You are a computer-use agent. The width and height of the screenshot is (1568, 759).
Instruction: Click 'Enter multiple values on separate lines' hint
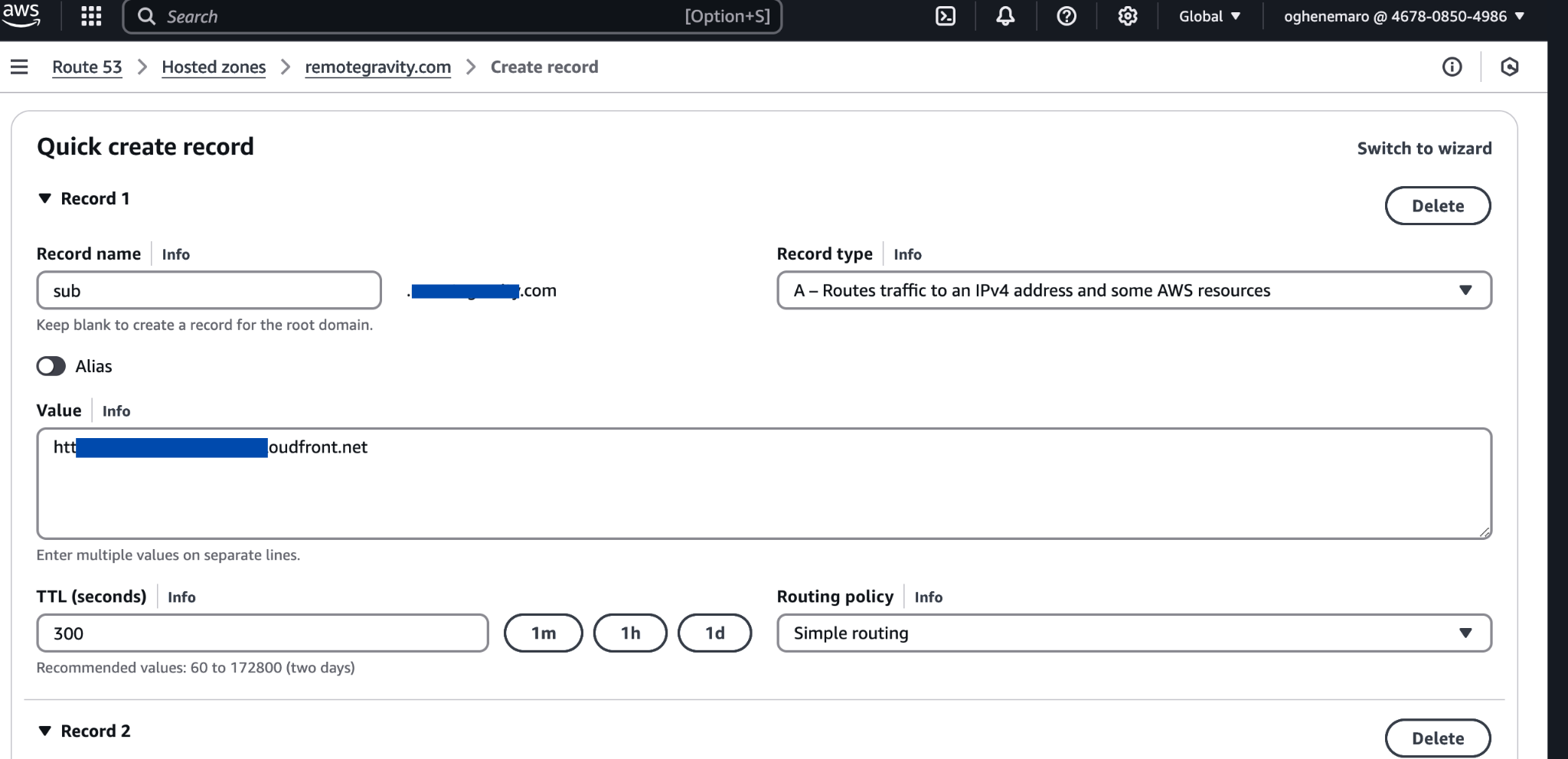pos(168,555)
